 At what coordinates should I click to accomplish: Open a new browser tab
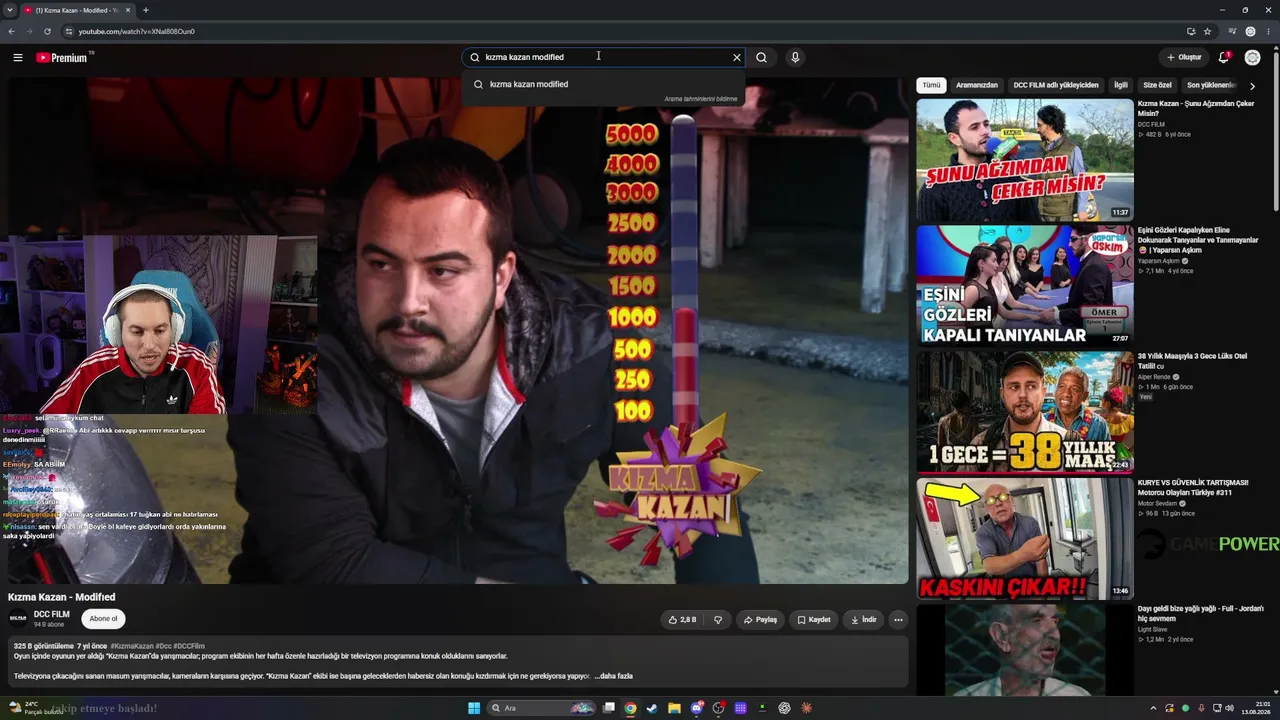(145, 10)
